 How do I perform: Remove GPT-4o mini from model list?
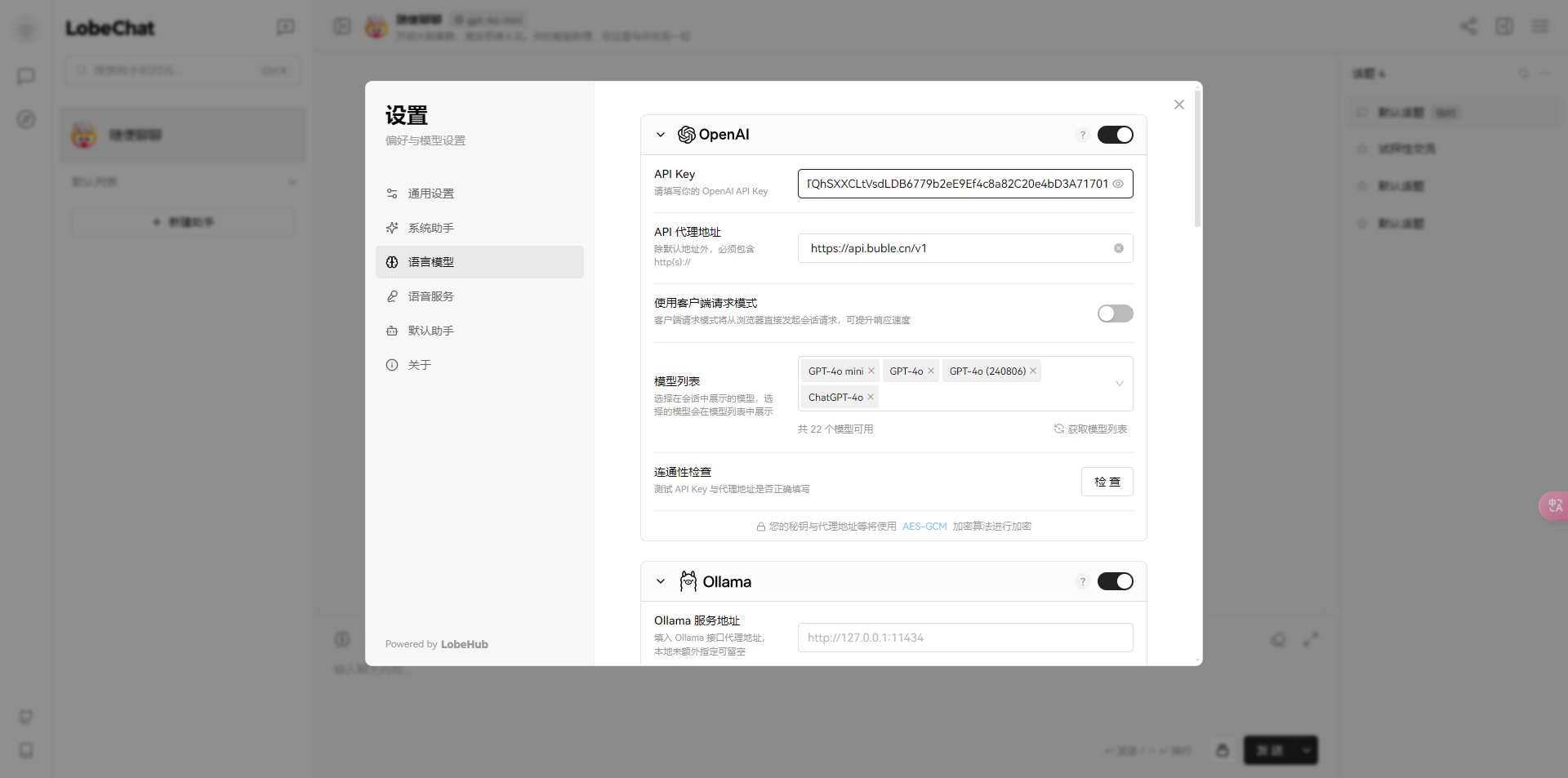tap(871, 371)
